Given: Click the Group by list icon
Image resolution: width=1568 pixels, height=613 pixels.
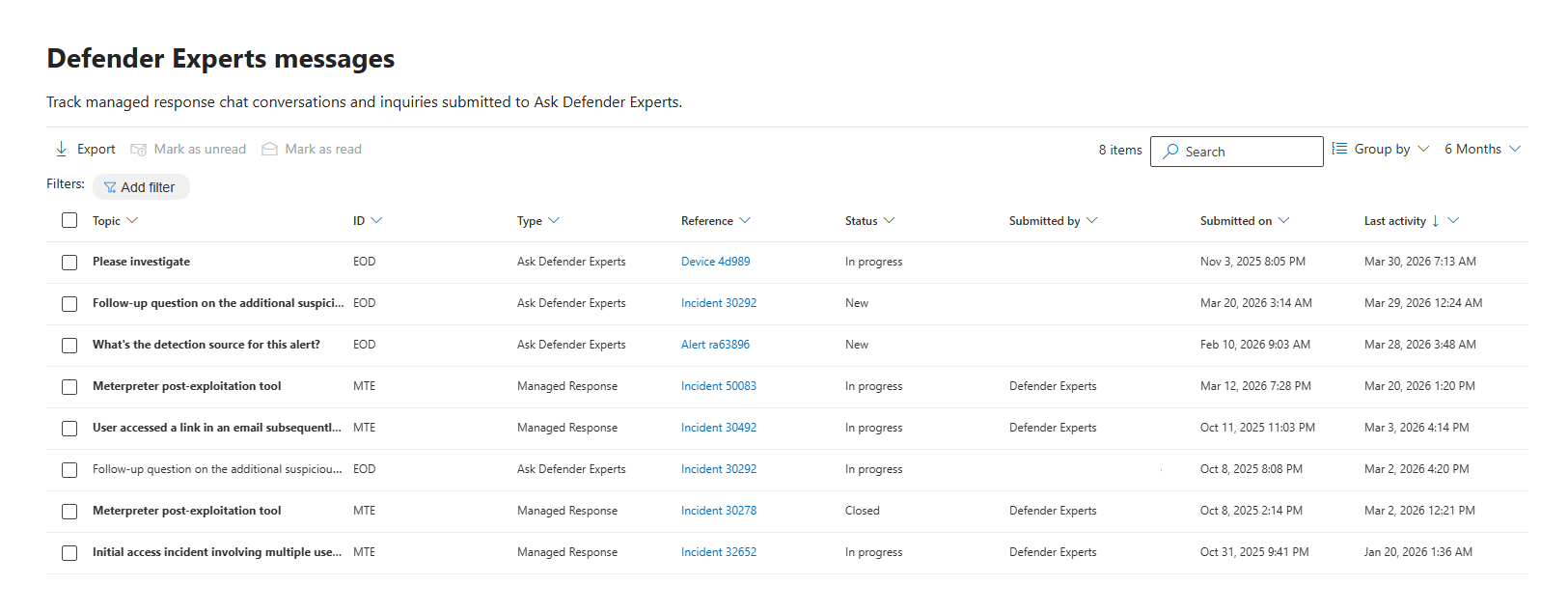Looking at the screenshot, I should (x=1339, y=149).
